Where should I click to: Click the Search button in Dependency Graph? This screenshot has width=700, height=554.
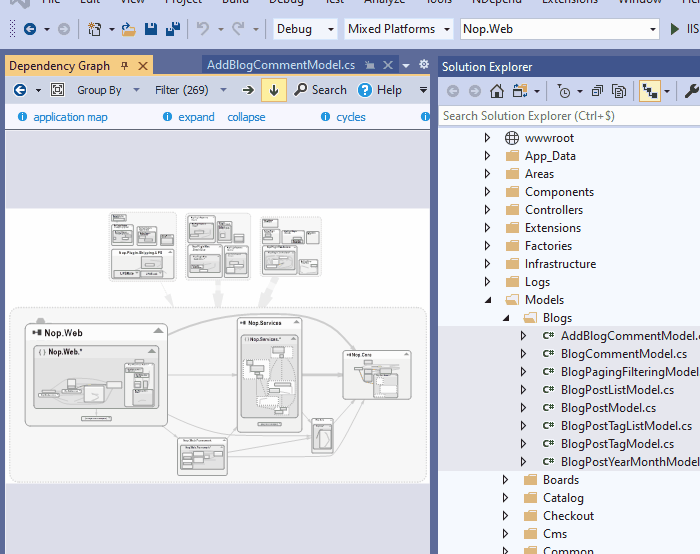[x=320, y=90]
